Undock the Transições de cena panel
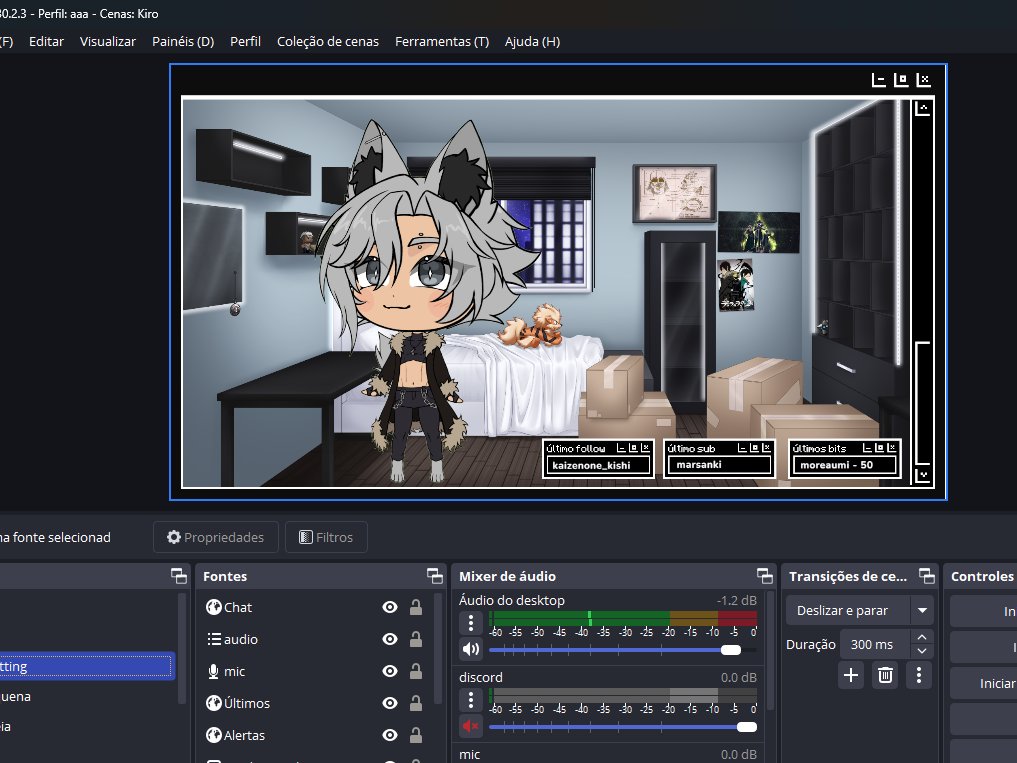Viewport: 1017px width, 763px height. pos(927,575)
